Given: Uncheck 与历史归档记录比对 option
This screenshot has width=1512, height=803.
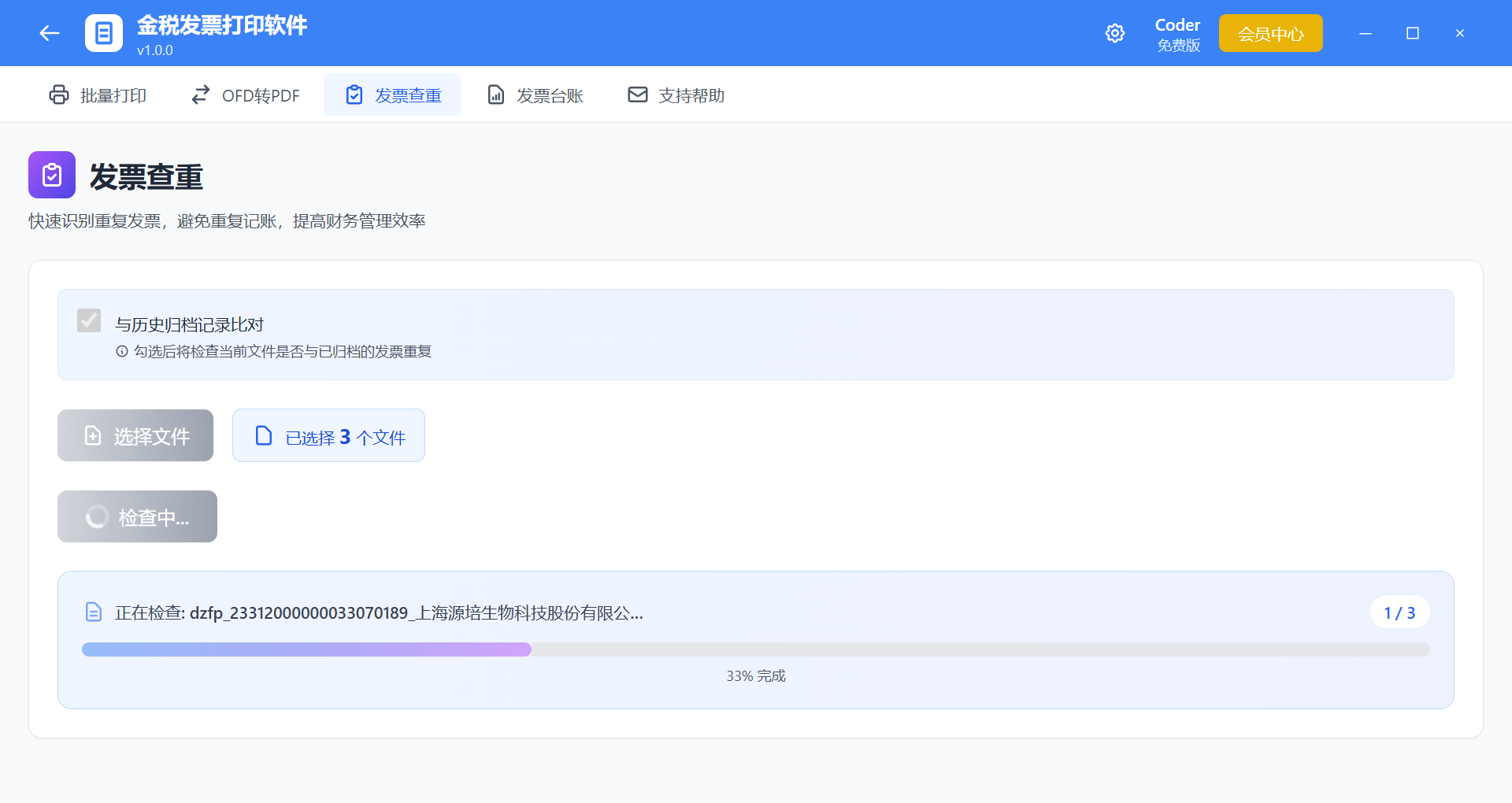Looking at the screenshot, I should coord(88,320).
